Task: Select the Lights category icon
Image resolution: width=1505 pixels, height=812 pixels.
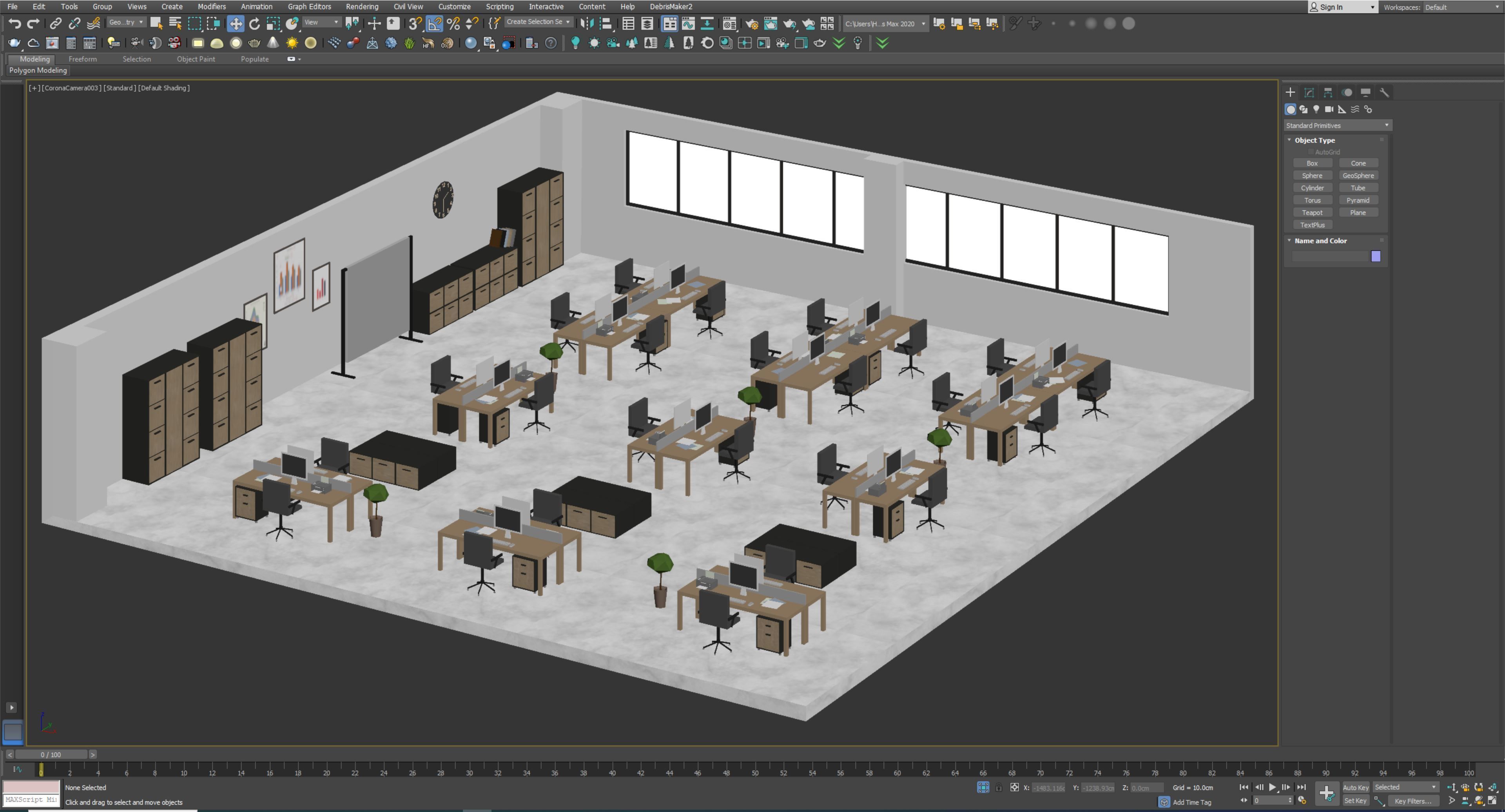Action: pyautogui.click(x=1316, y=109)
